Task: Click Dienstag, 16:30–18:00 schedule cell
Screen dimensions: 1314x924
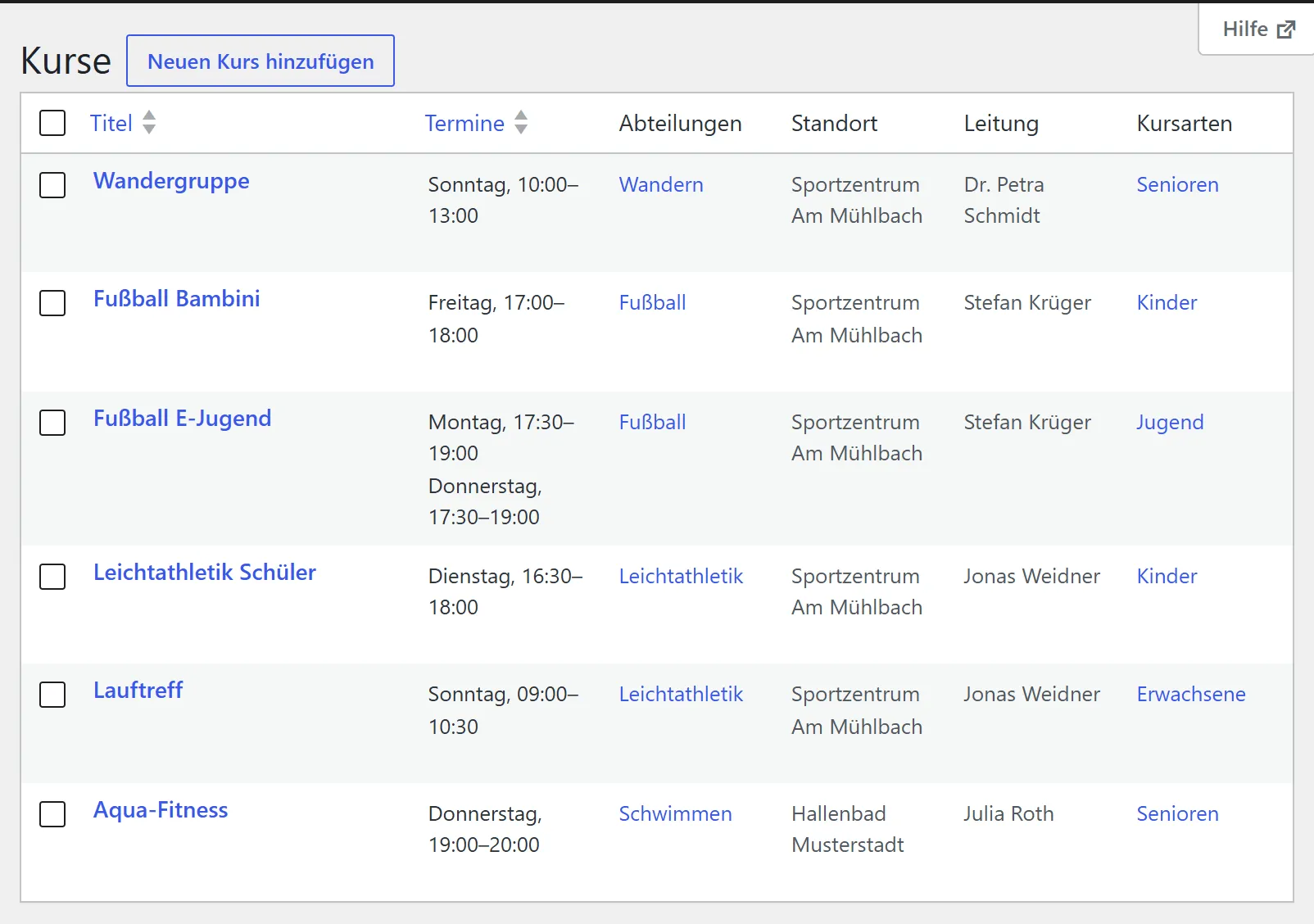Action: click(x=505, y=592)
